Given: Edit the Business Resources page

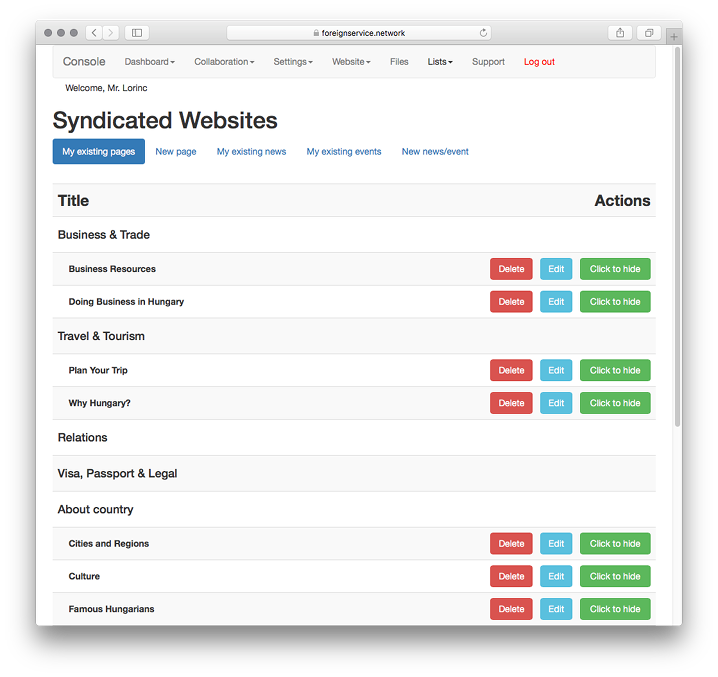Looking at the screenshot, I should (x=556, y=269).
